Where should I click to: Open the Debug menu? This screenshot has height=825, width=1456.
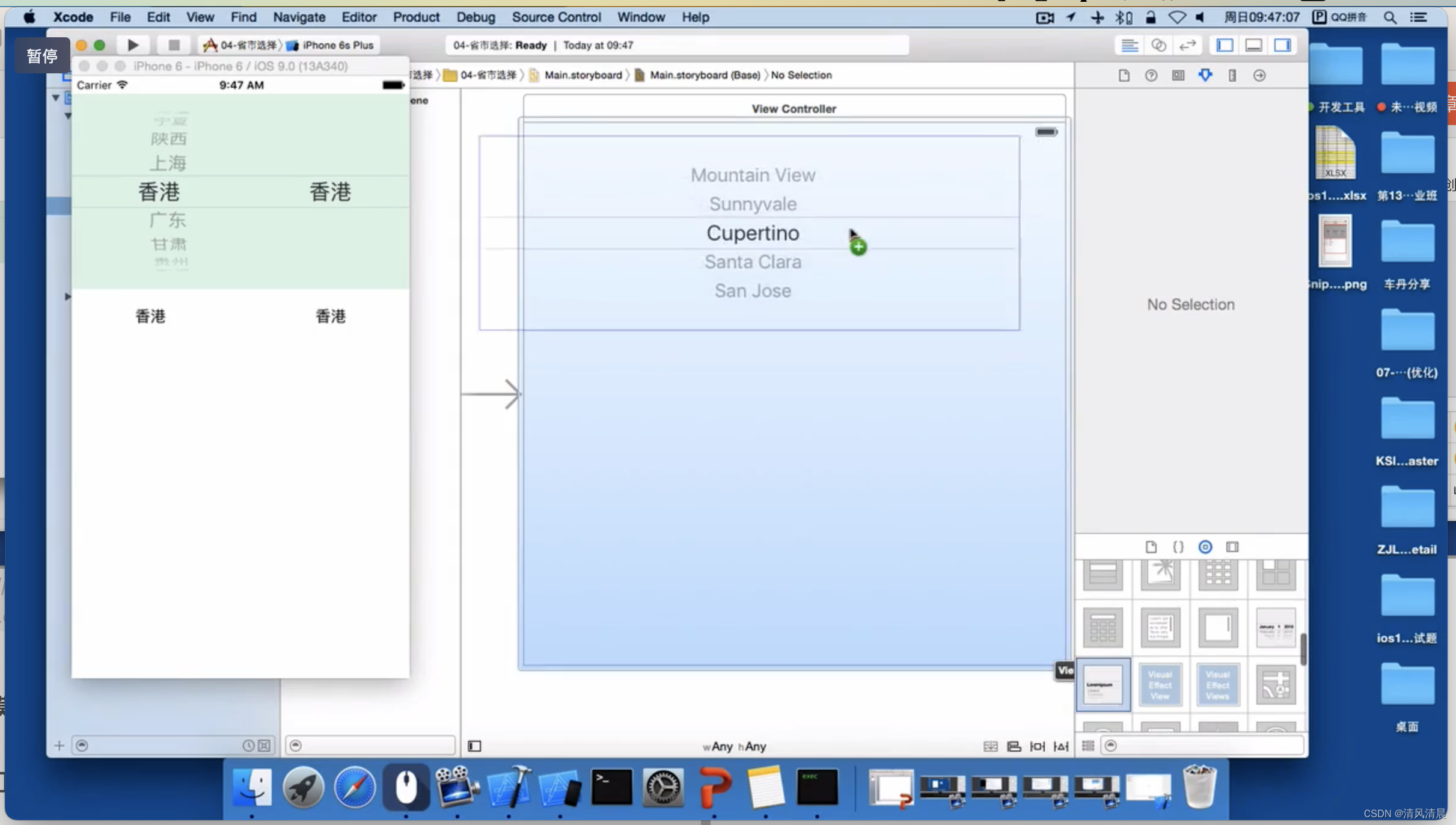pos(476,17)
